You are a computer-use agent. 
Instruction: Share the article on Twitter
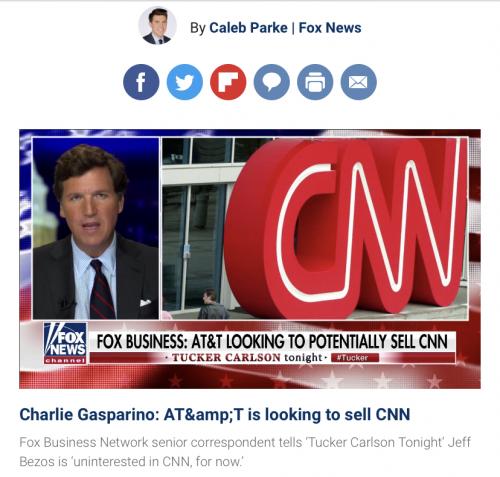(x=185, y=82)
